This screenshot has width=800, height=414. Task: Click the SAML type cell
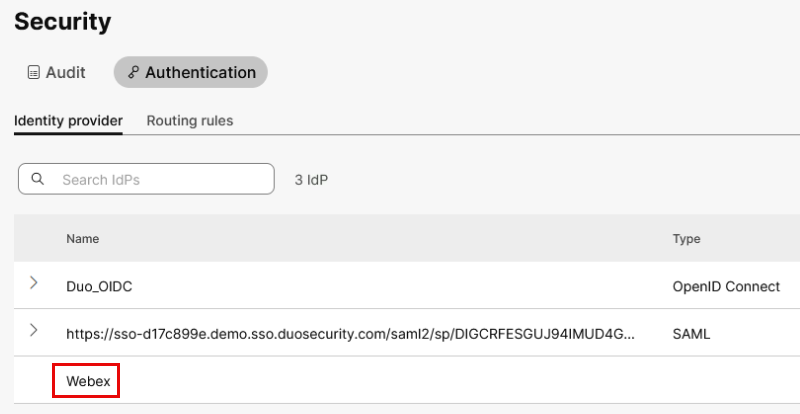(691, 333)
